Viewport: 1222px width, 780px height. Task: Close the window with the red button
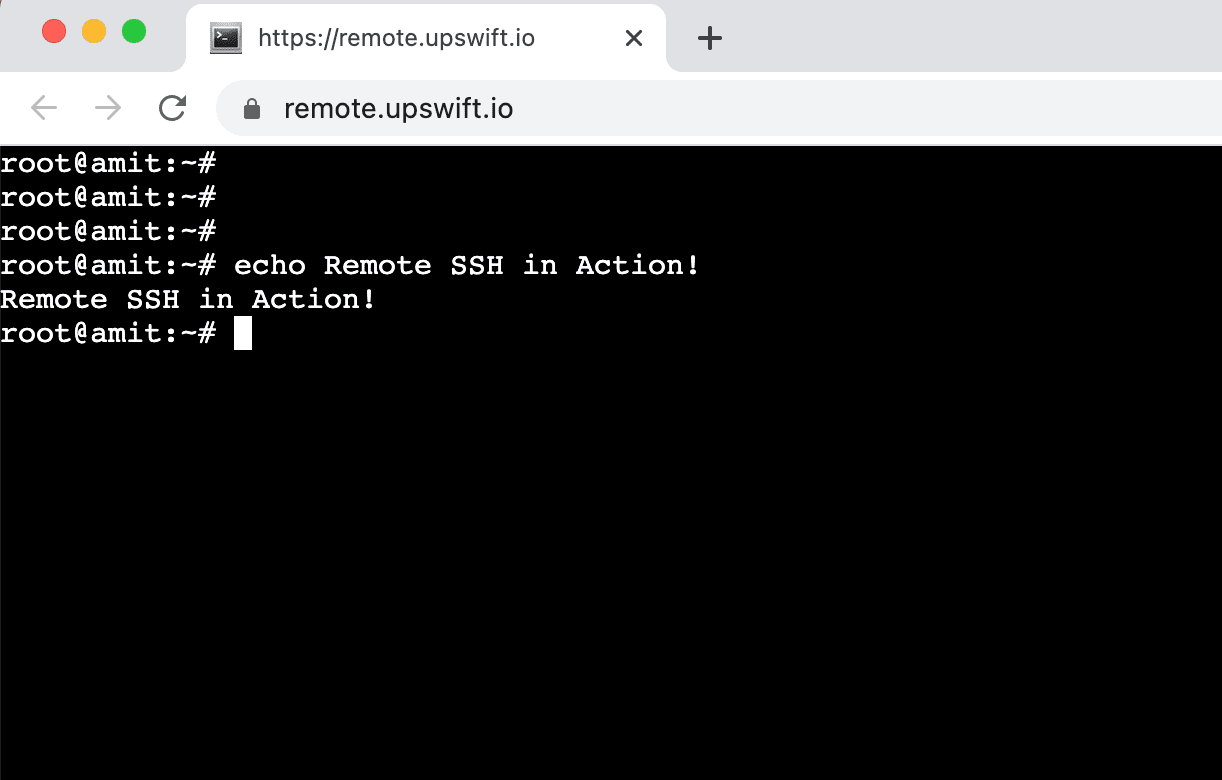pos(54,31)
